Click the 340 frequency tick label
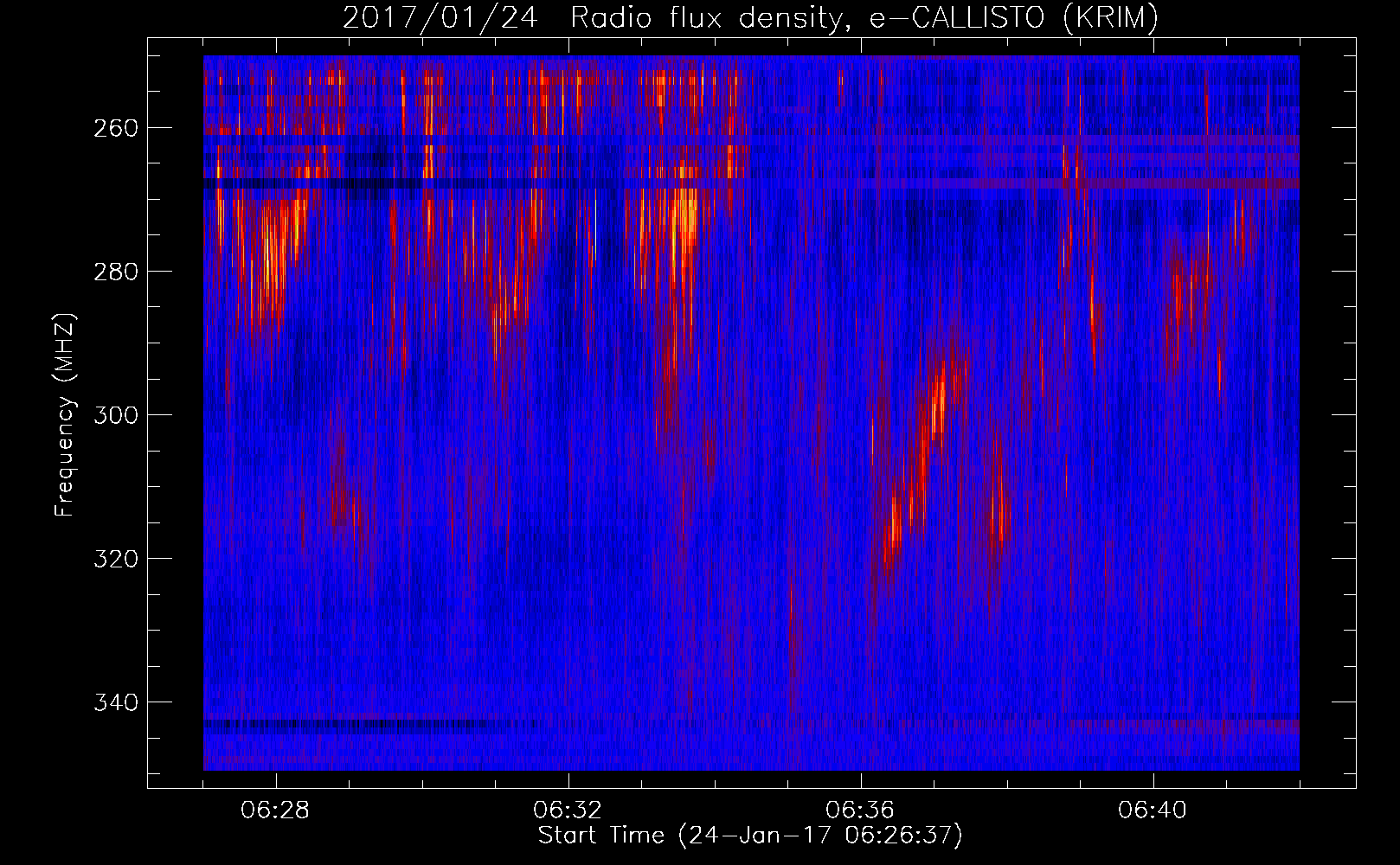 [114, 702]
